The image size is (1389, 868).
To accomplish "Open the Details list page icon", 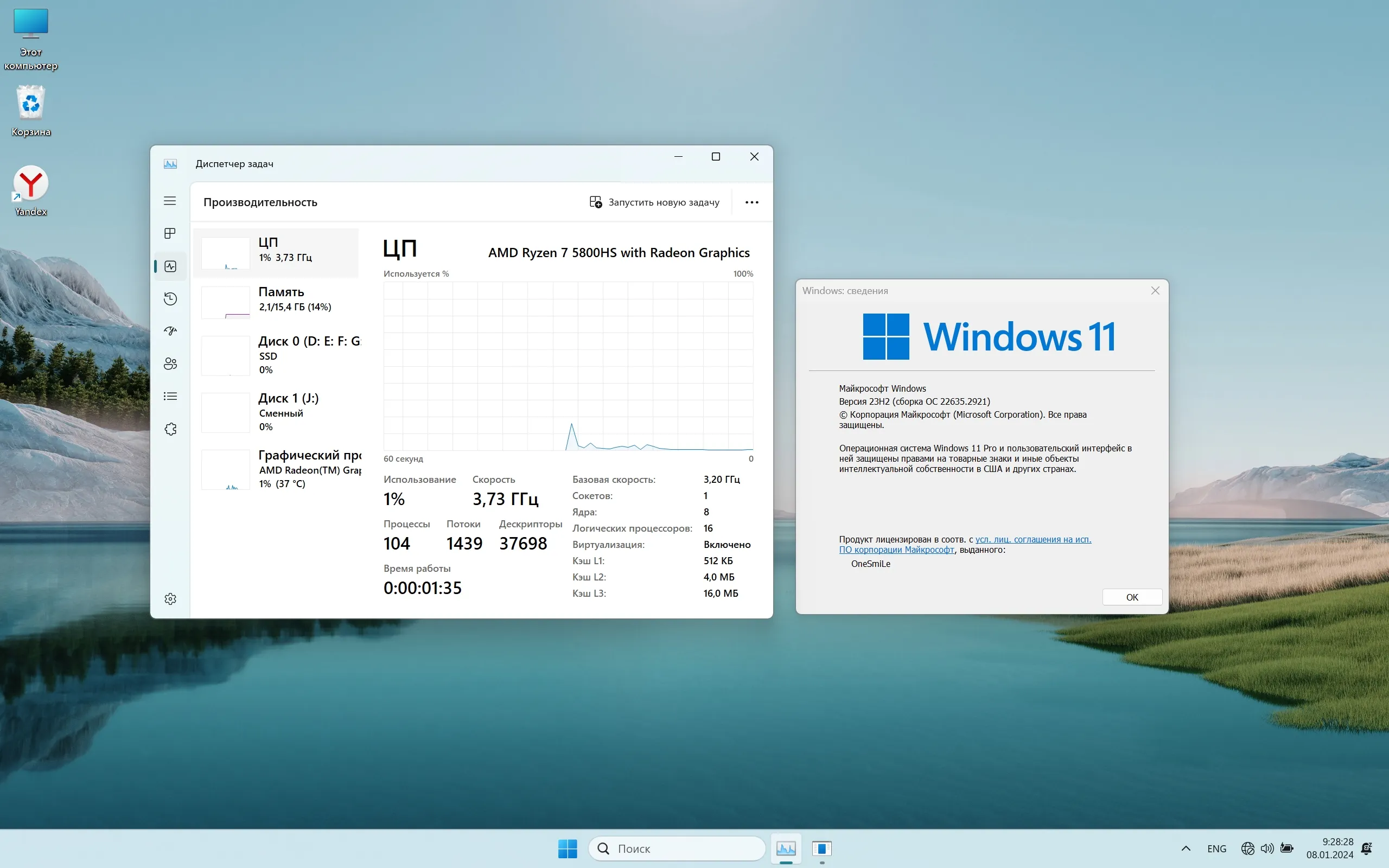I will pyautogui.click(x=170, y=396).
